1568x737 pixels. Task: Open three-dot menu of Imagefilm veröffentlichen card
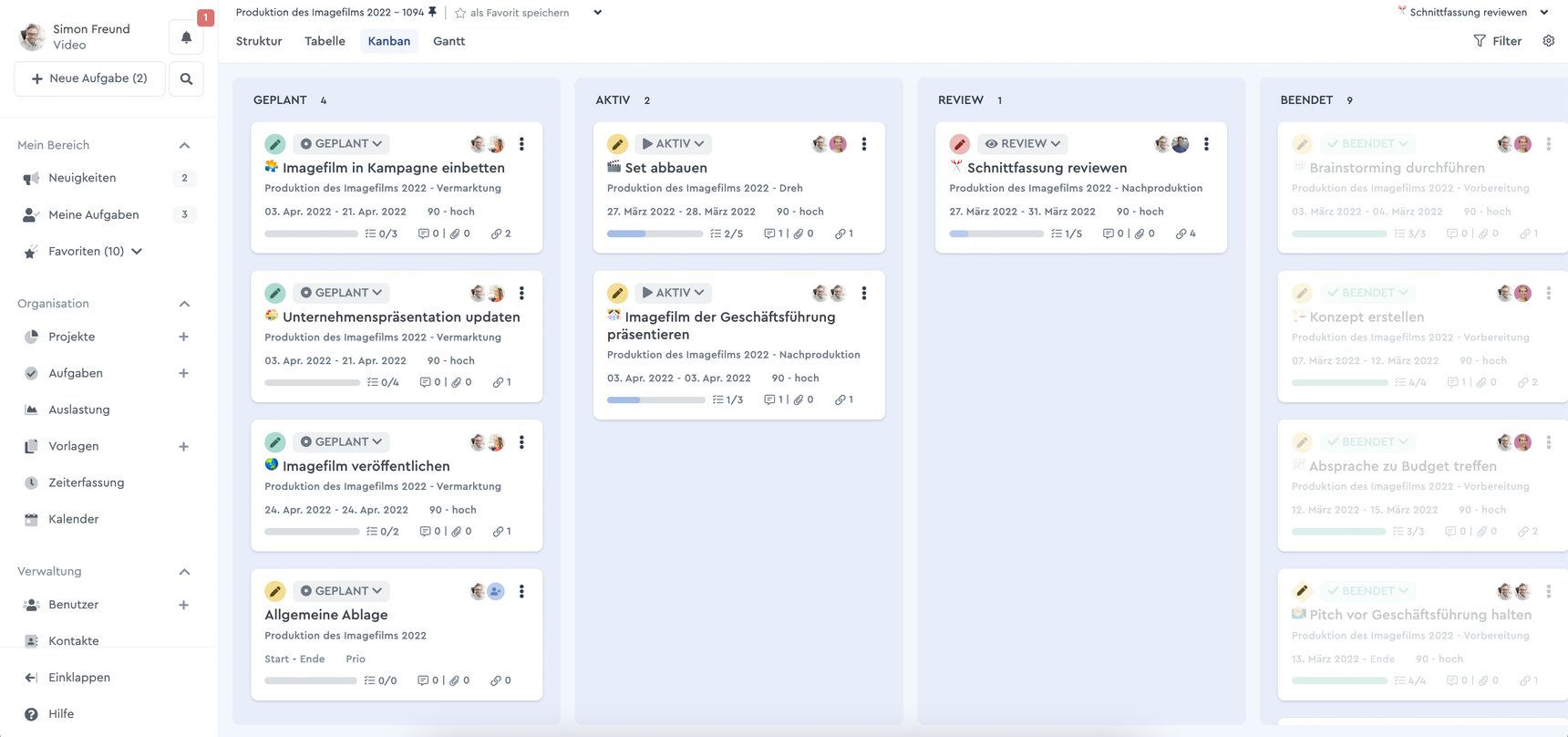(x=521, y=442)
